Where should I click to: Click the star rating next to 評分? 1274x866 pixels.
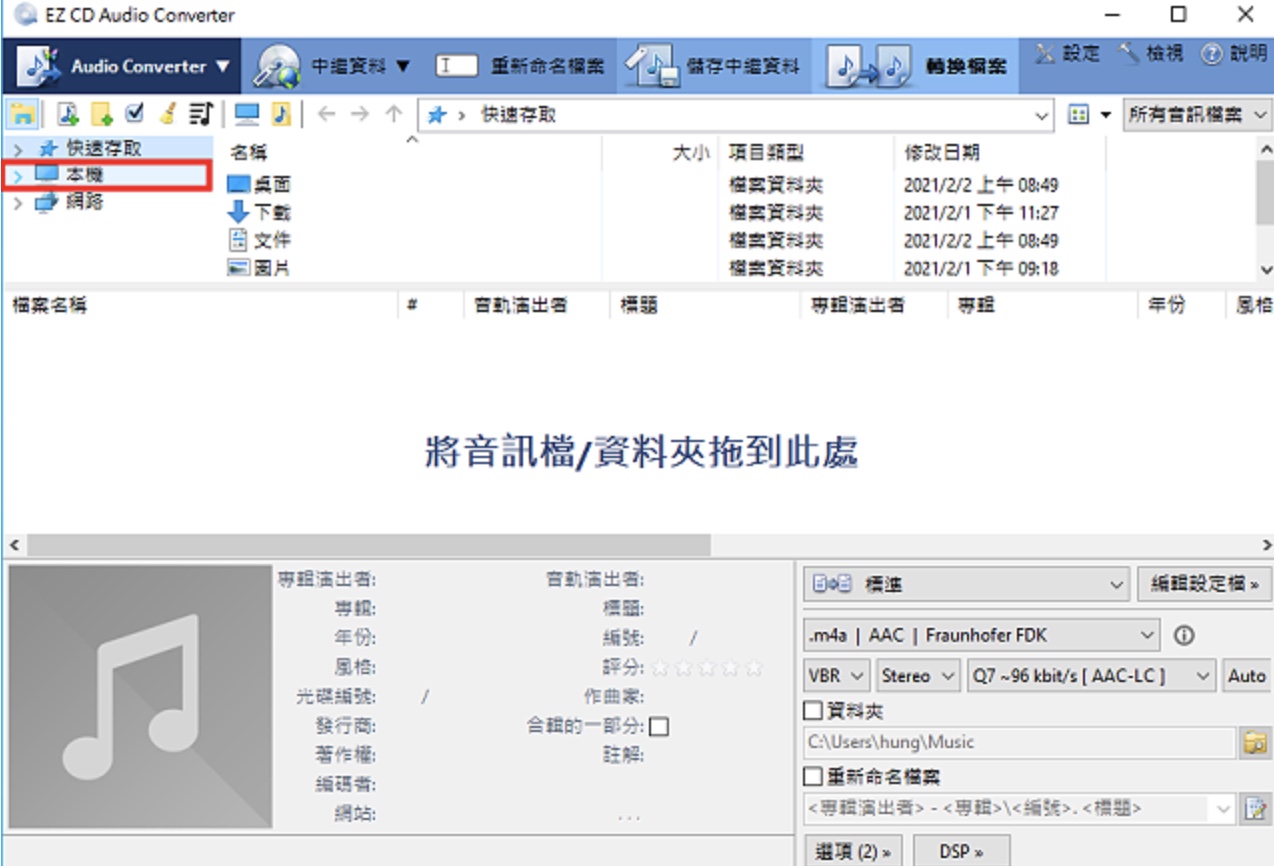[707, 667]
